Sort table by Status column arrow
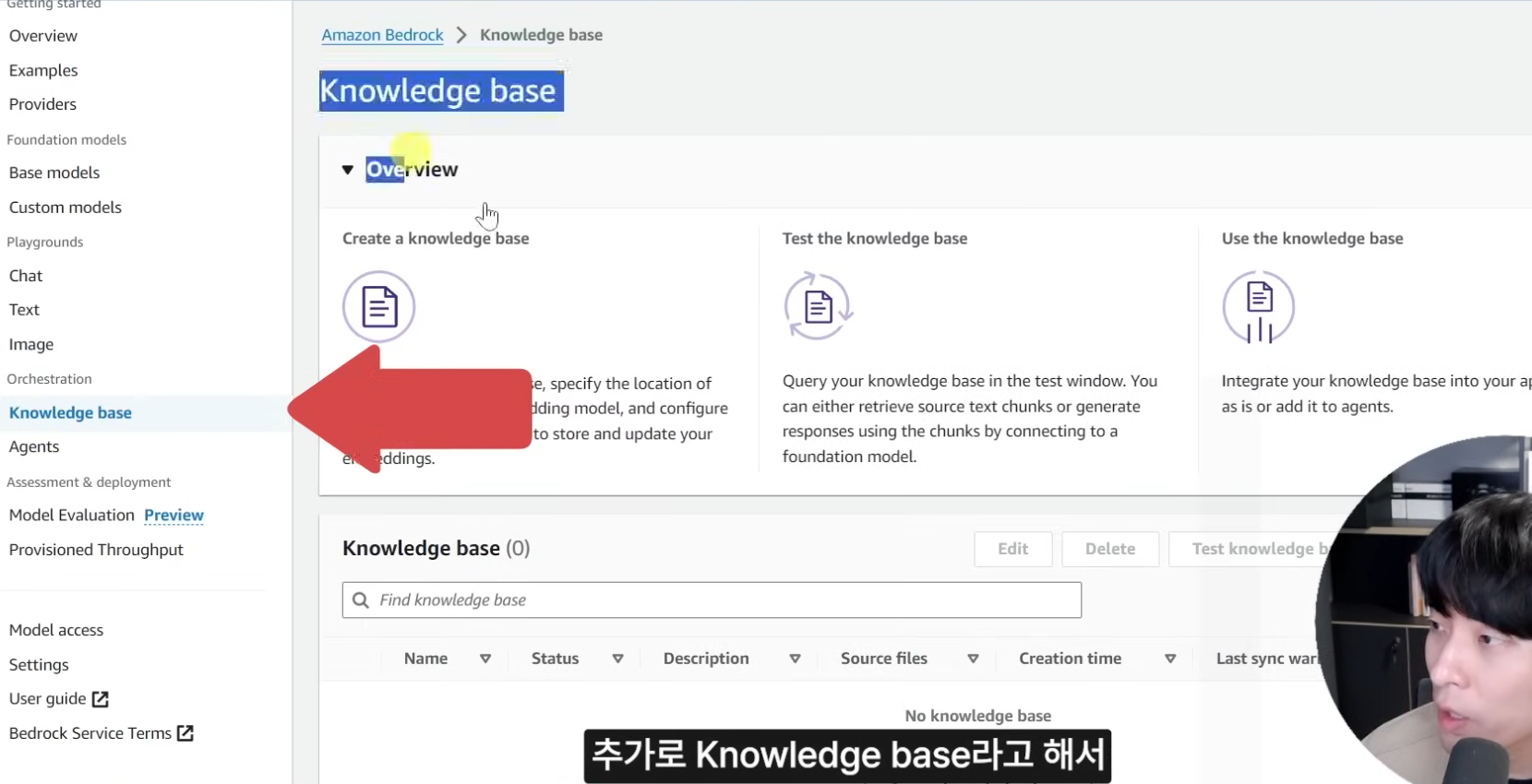This screenshot has width=1532, height=784. point(618,659)
